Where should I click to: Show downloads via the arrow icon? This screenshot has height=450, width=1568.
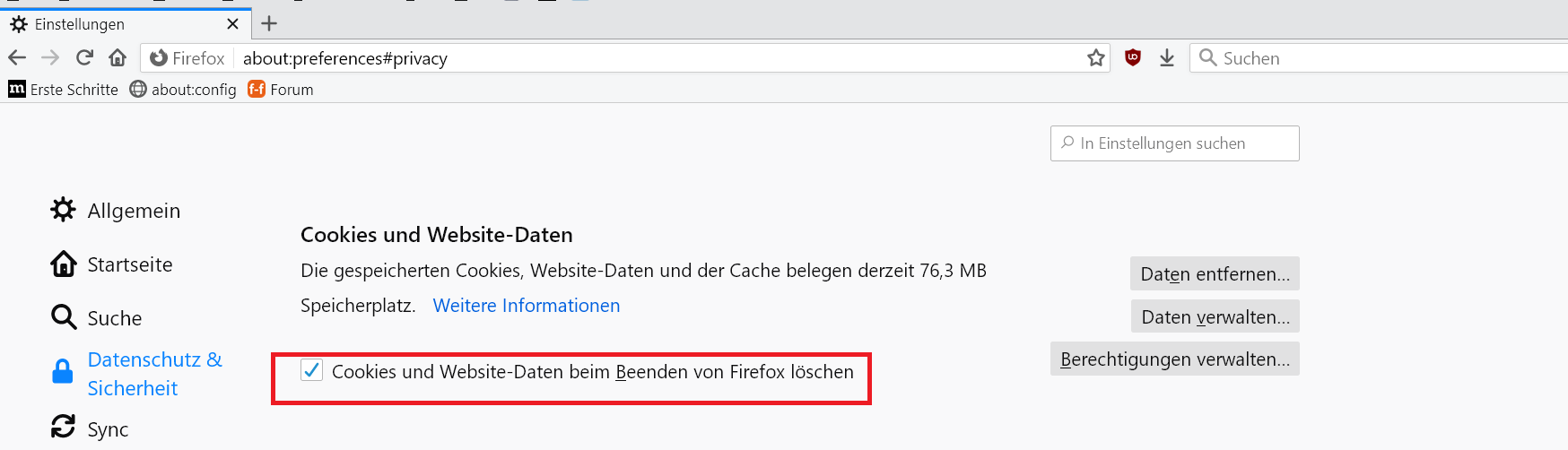coord(1167,58)
